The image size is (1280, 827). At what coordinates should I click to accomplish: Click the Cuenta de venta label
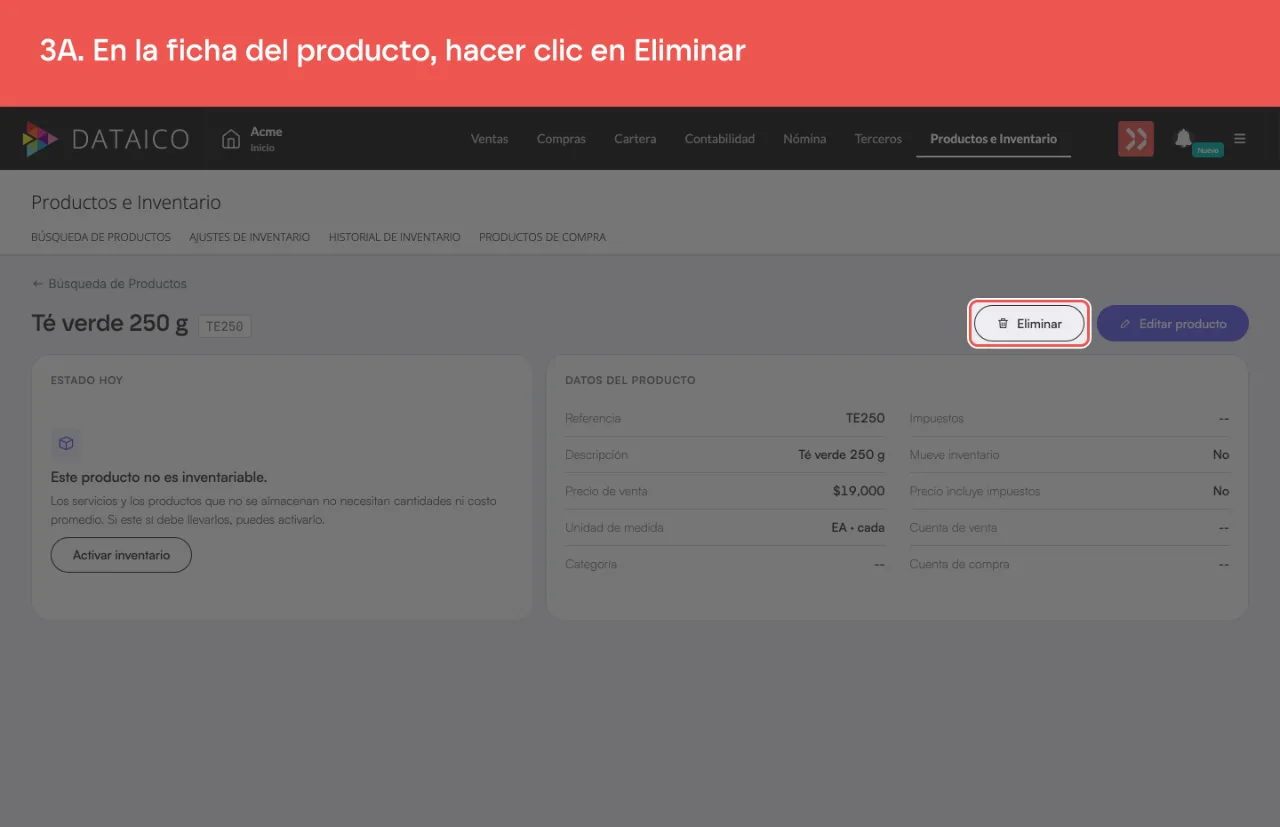[953, 528]
